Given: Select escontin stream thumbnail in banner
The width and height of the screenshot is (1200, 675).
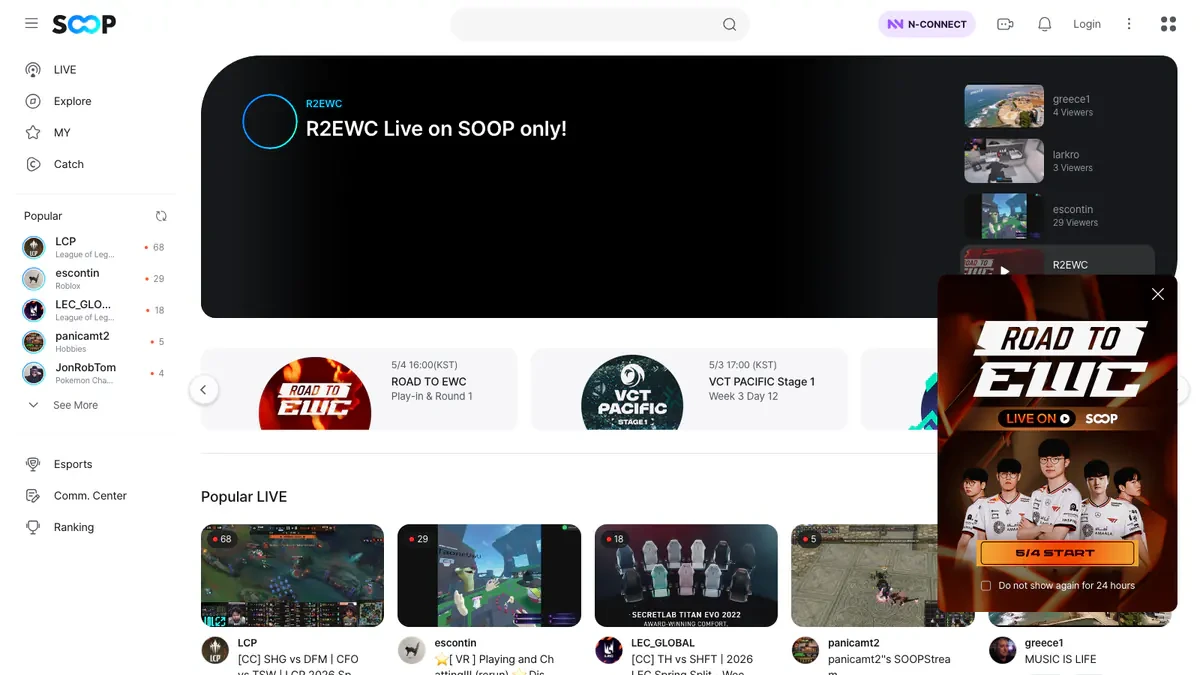Looking at the screenshot, I should coord(1004,216).
